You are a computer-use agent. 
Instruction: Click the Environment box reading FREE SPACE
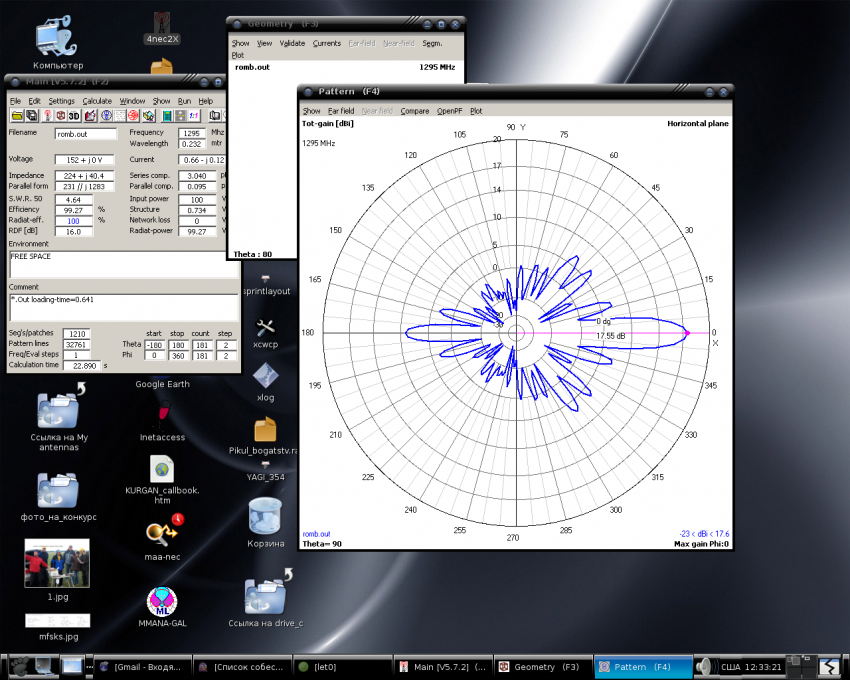(124, 264)
